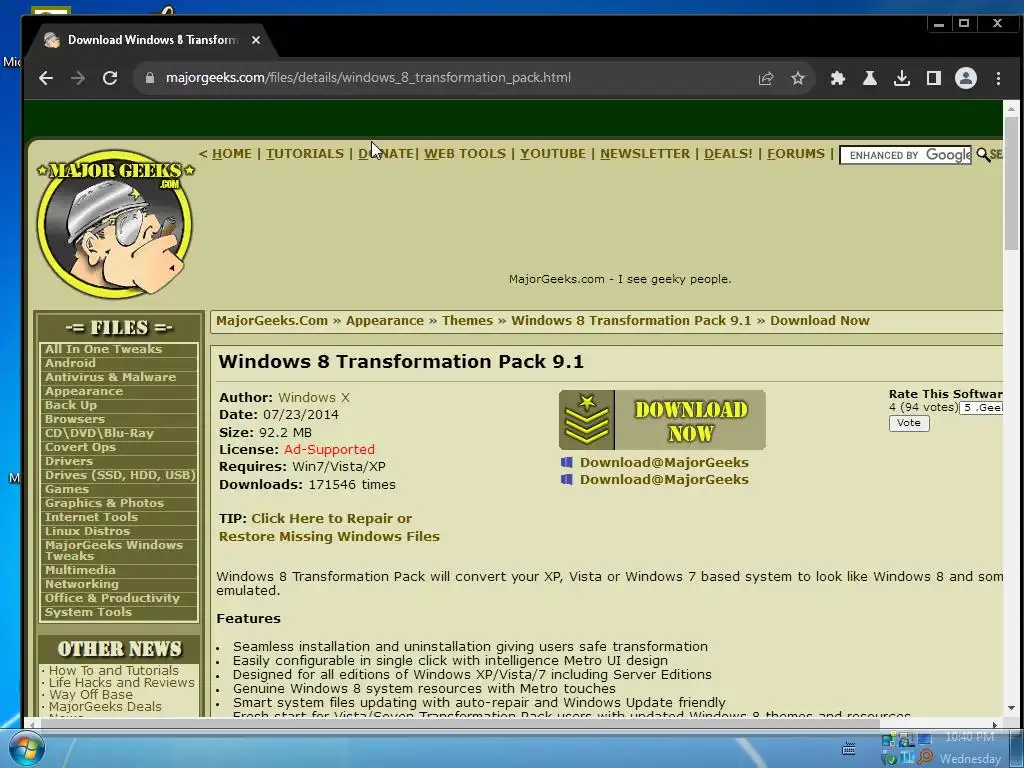This screenshot has width=1024, height=768.
Task: Click the Windows X author link
Action: (313, 397)
